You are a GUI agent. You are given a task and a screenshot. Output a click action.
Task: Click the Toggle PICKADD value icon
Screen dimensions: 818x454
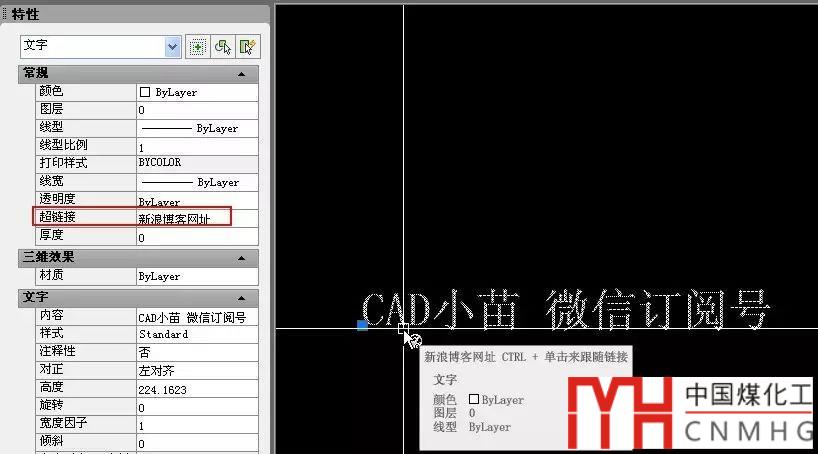[x=197, y=47]
